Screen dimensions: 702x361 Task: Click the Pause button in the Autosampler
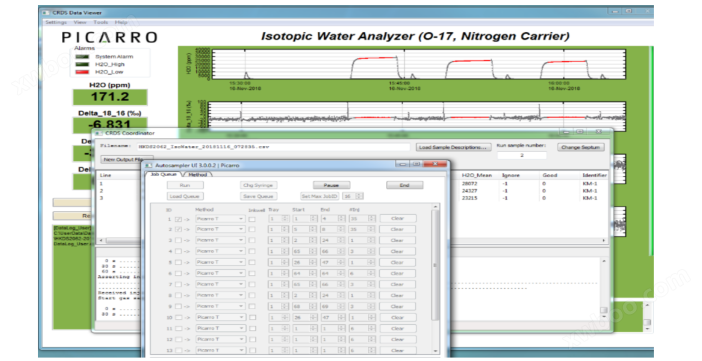tap(331, 185)
